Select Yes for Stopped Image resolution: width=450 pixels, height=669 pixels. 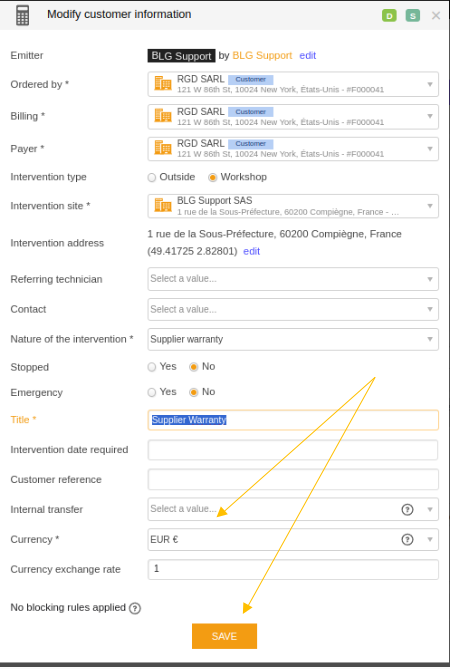pyautogui.click(x=152, y=367)
